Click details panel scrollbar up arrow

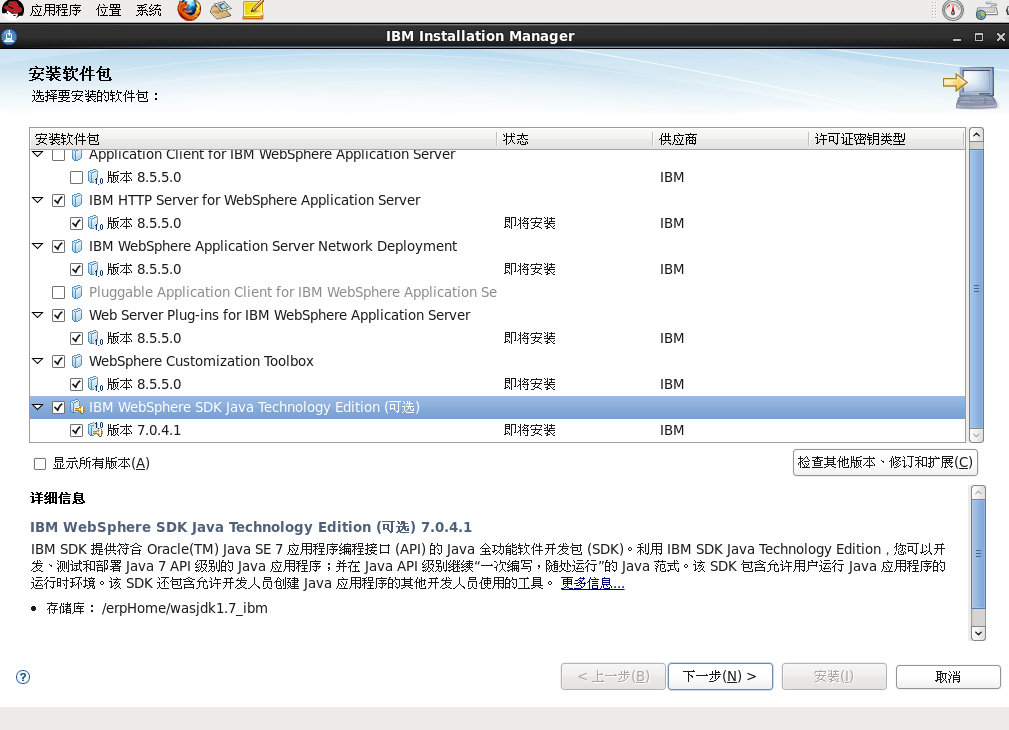point(978,493)
